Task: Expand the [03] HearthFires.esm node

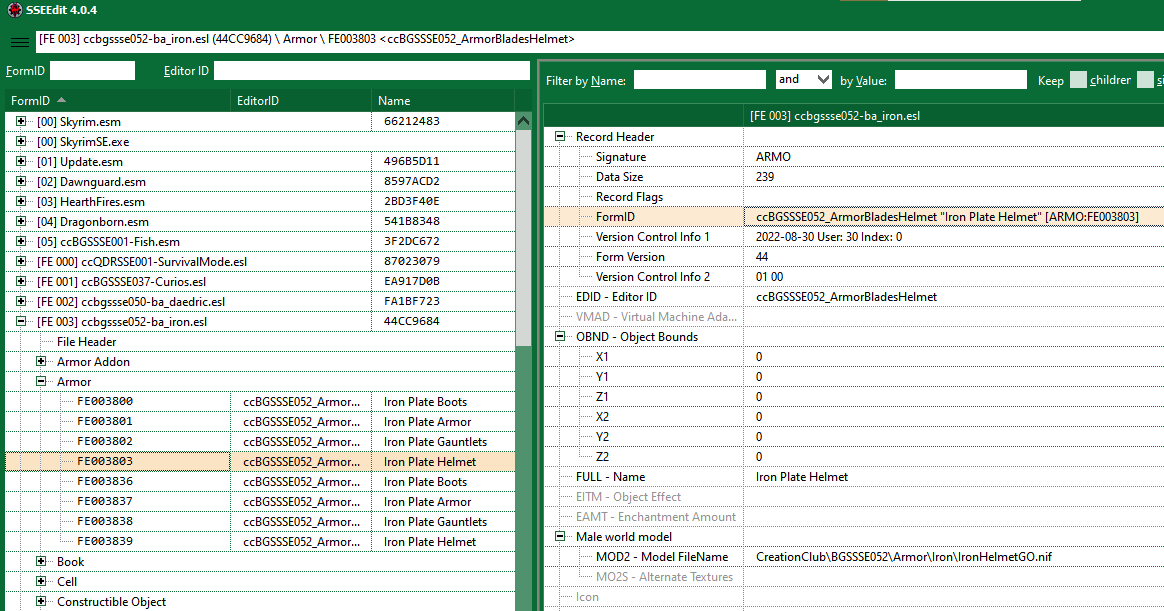Action: click(21, 201)
